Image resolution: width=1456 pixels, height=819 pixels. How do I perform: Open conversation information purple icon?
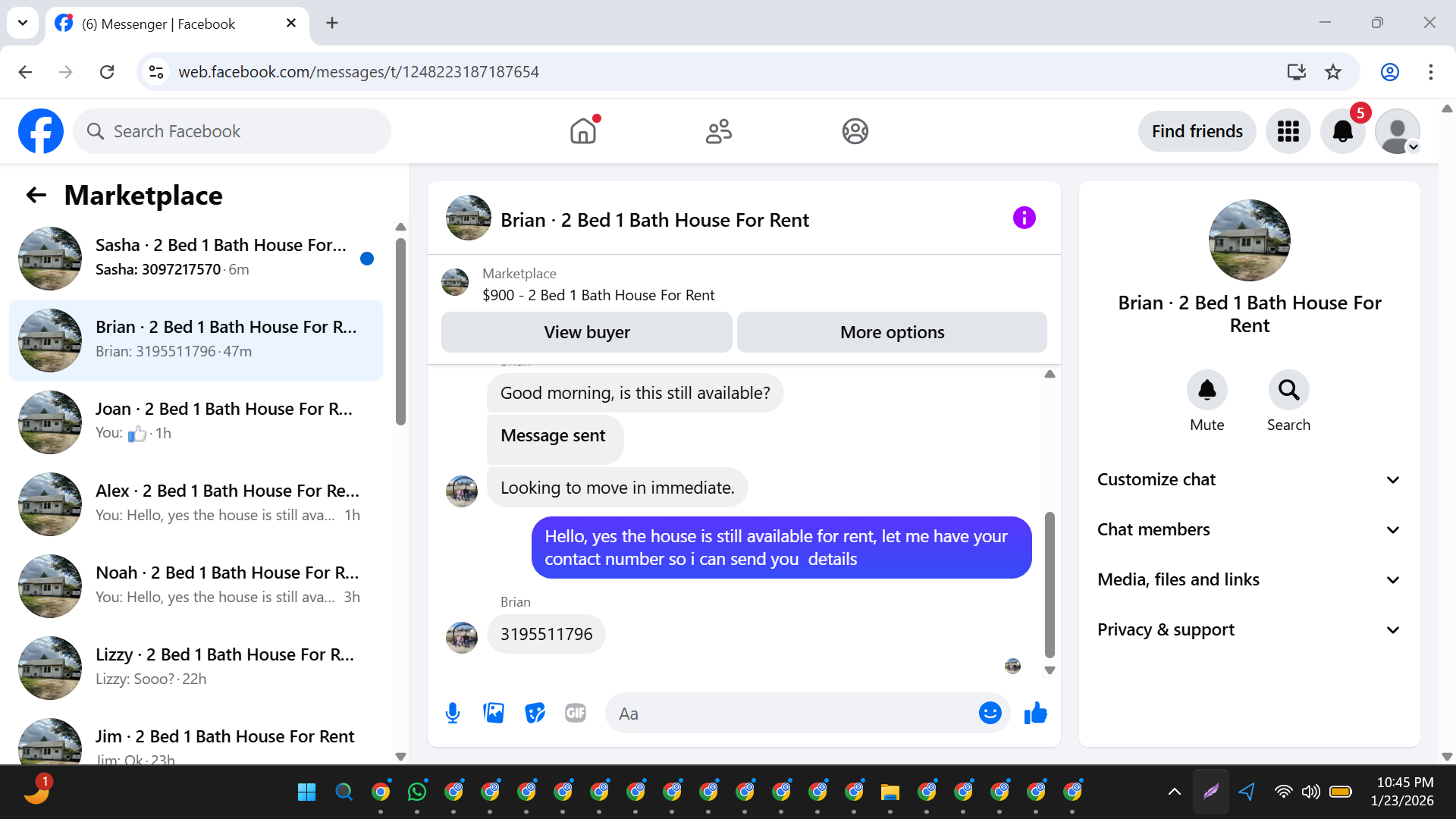pos(1024,218)
